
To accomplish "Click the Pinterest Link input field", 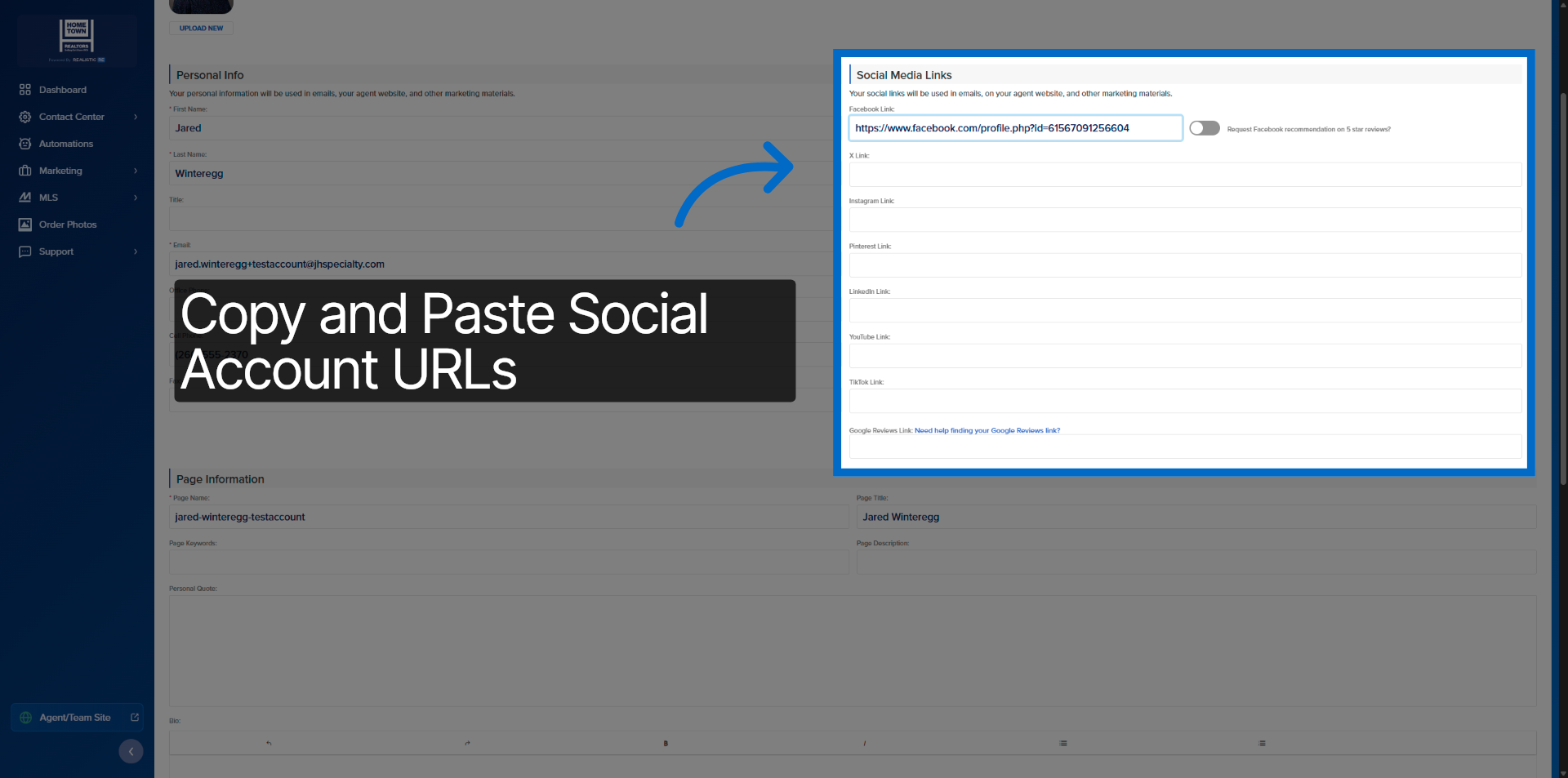I will (x=1185, y=265).
